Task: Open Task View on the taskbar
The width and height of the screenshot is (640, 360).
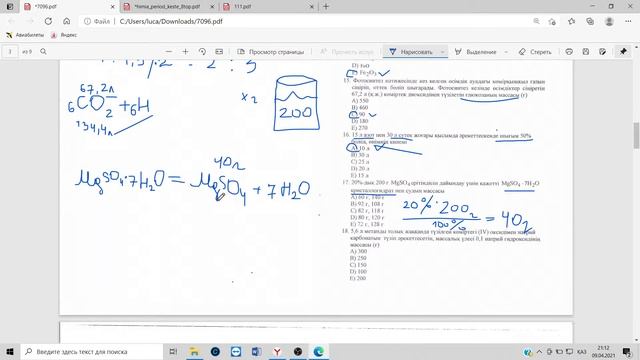Action: tap(173, 351)
